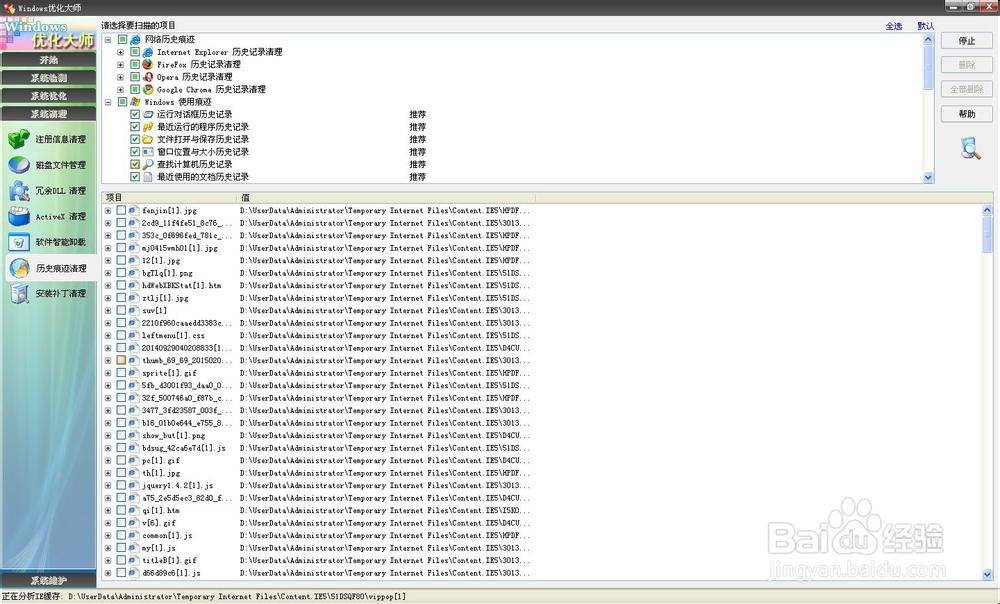The height and width of the screenshot is (604, 1000).
Task: Expand FireFox 历史记录清理 node
Action: point(121,64)
